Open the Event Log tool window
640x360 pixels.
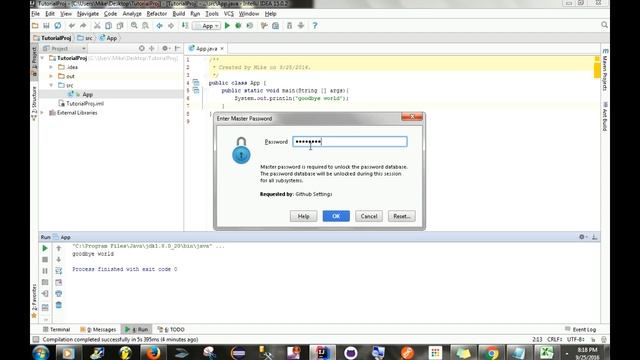pos(580,329)
